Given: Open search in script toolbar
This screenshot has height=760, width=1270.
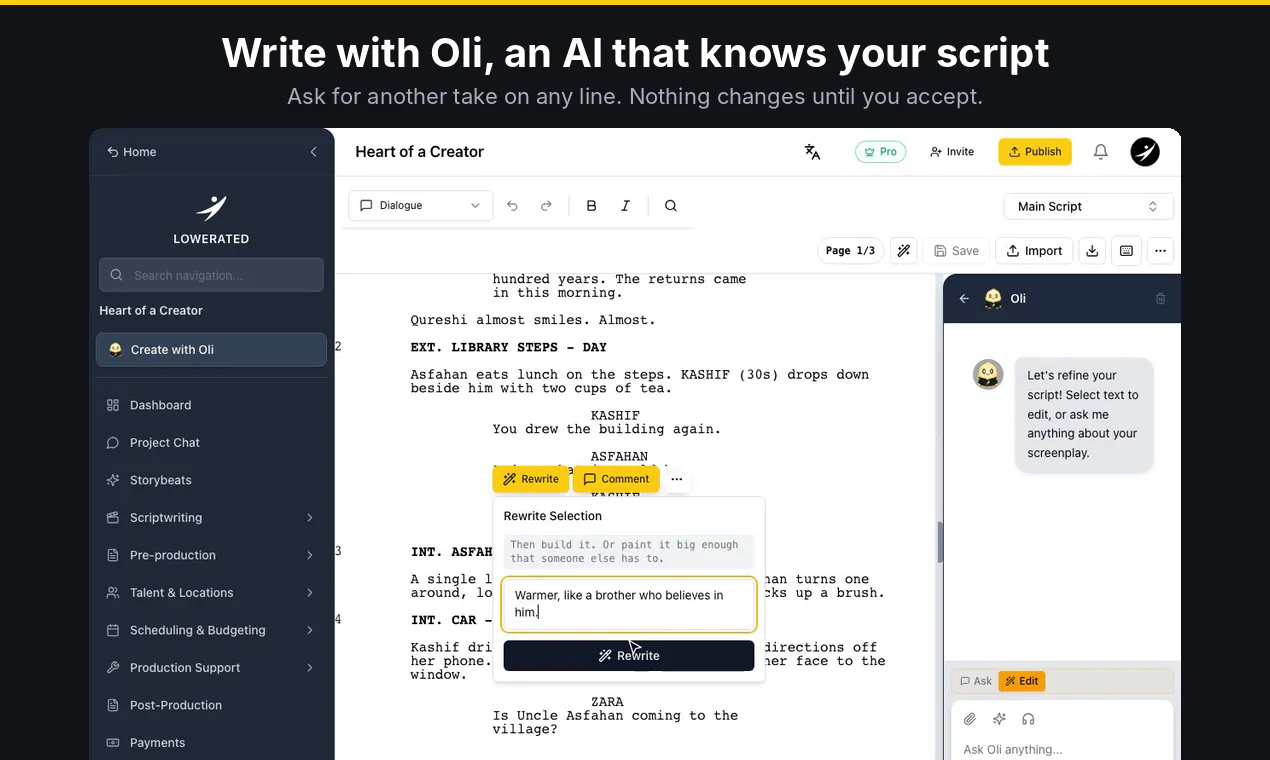Looking at the screenshot, I should click(x=671, y=206).
